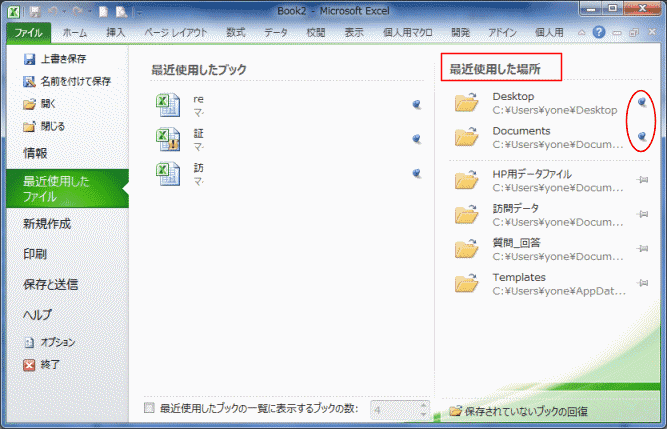The height and width of the screenshot is (429, 667).
Task: Open the 質問_回答 recent folder
Action: (539, 250)
